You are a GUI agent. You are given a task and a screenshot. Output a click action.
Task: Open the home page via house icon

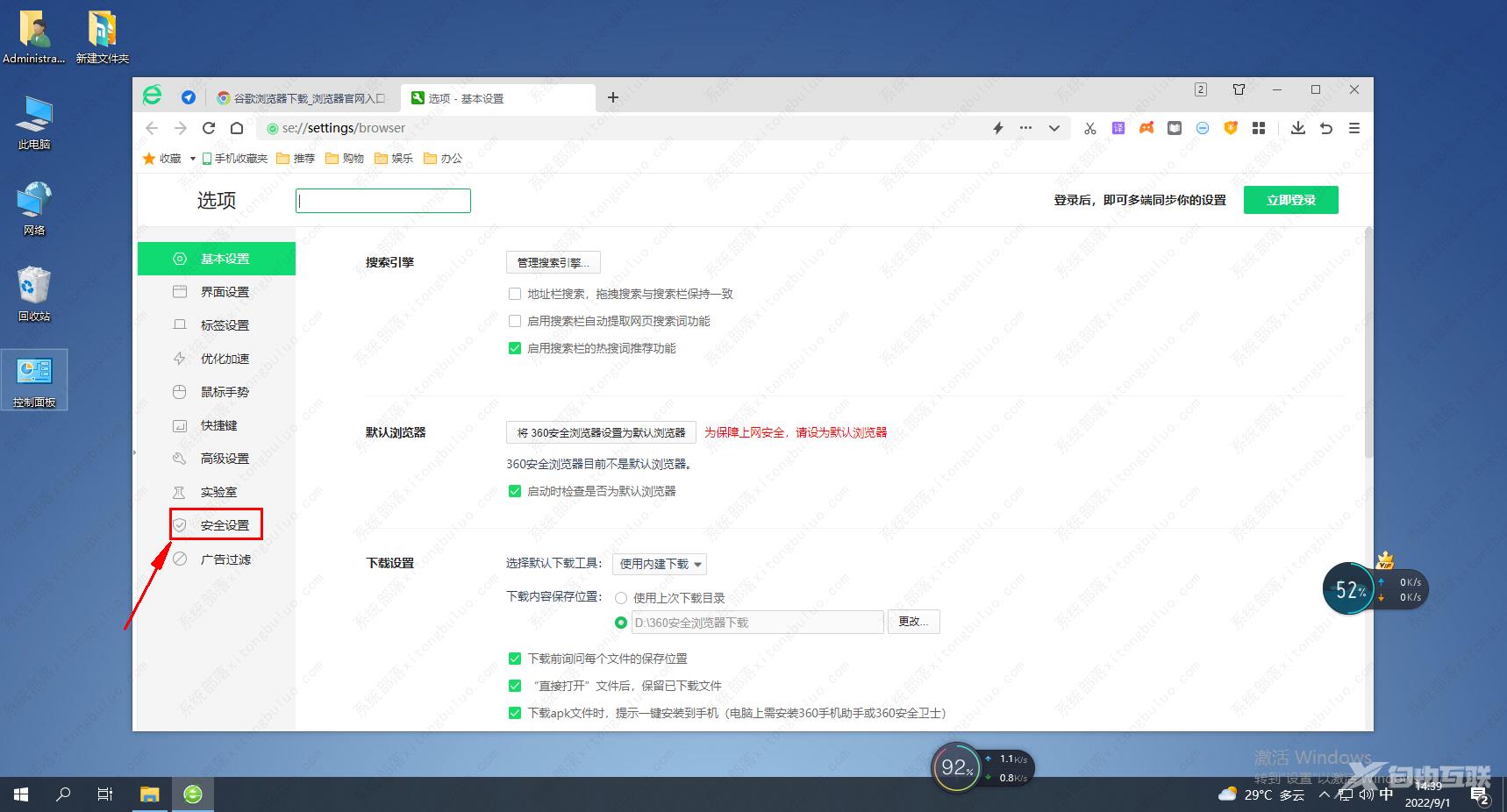(x=237, y=128)
